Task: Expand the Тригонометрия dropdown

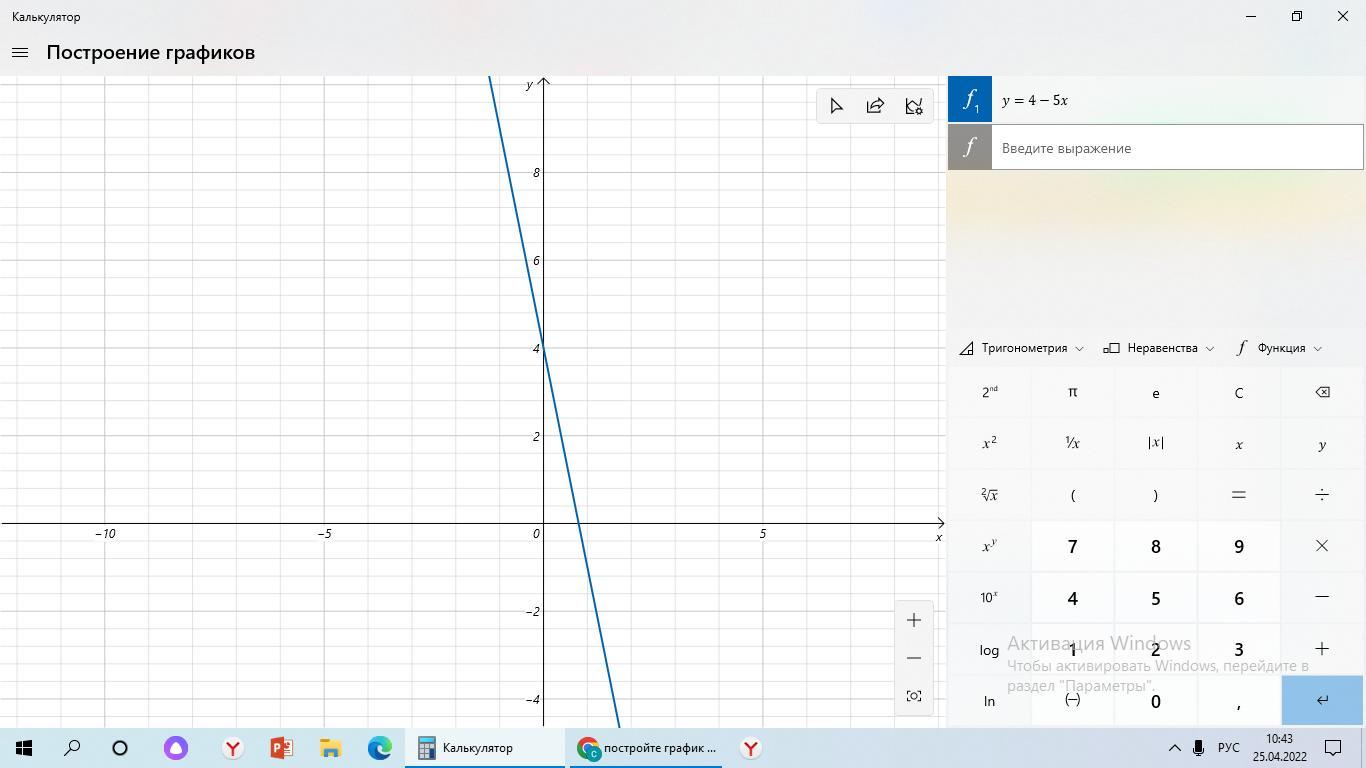Action: [x=1021, y=348]
